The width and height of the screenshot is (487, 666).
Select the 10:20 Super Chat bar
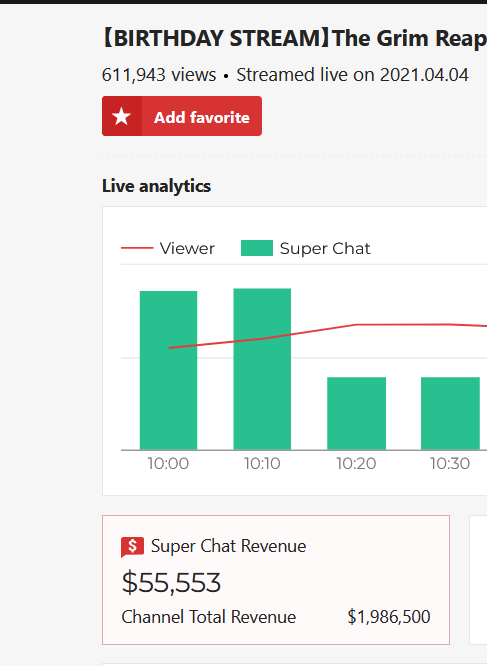357,413
